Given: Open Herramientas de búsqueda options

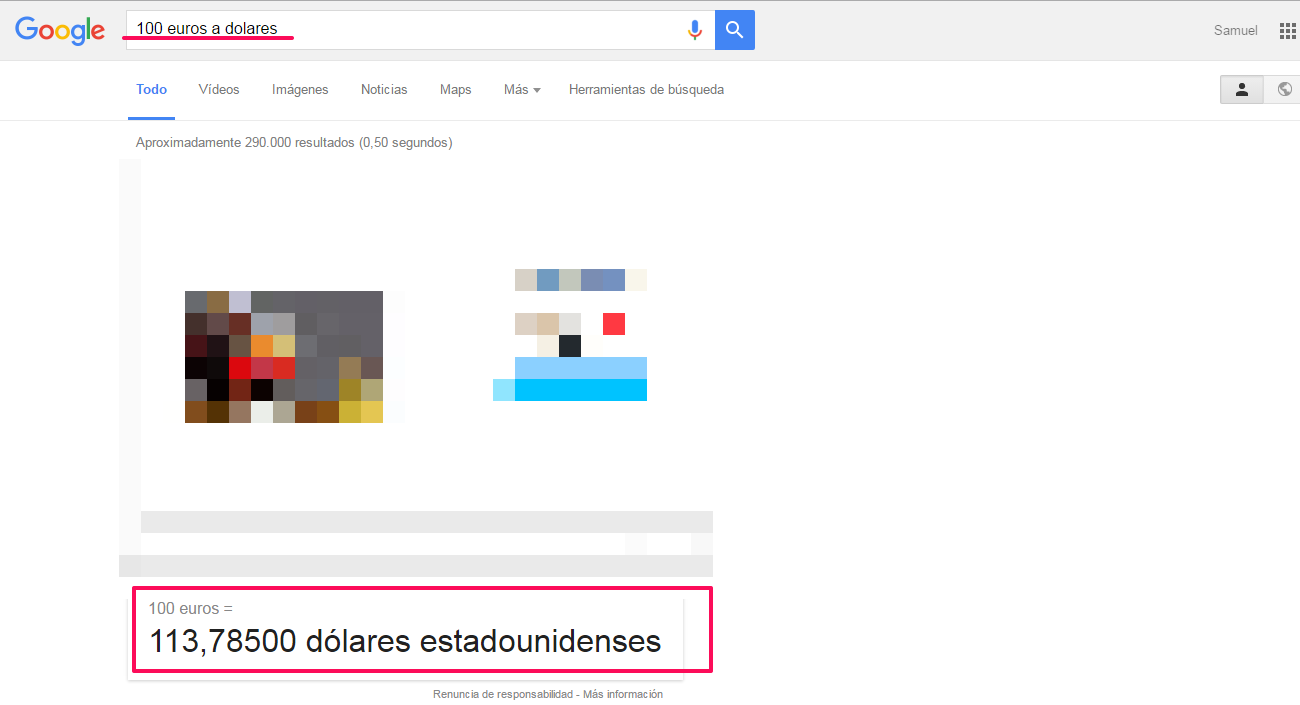Looking at the screenshot, I should point(646,90).
